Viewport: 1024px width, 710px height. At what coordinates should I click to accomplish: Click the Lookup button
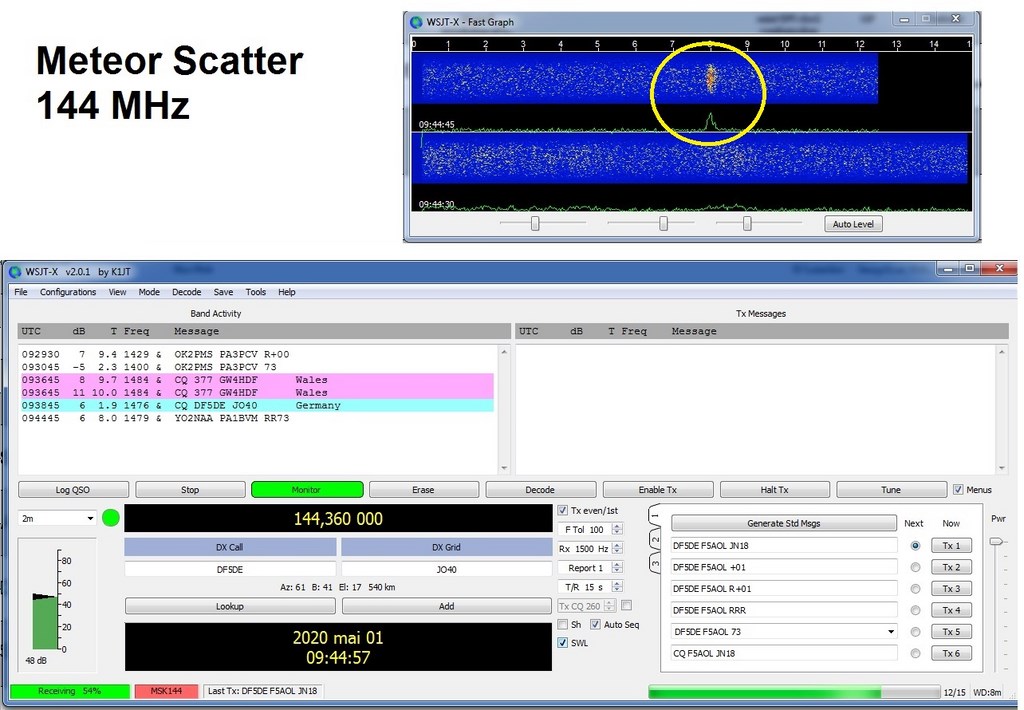coord(230,606)
